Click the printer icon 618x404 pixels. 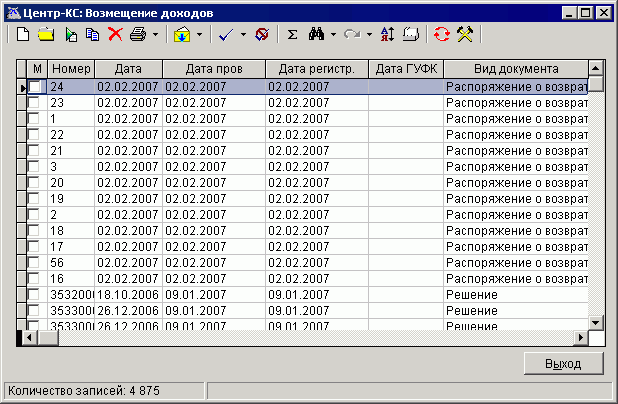click(138, 34)
